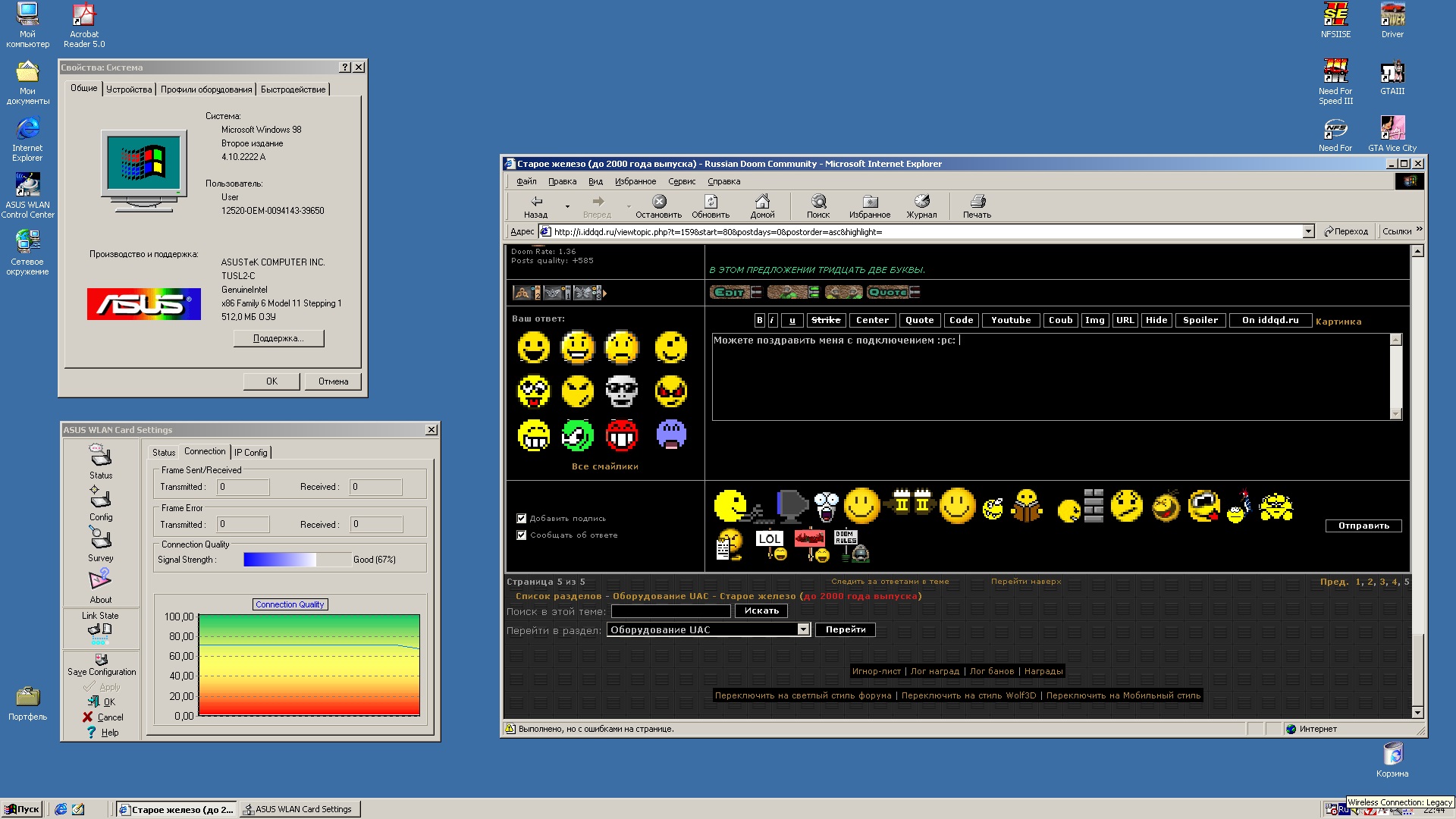The image size is (1456, 819).
Task: Click the Edit post image button
Action: [736, 292]
